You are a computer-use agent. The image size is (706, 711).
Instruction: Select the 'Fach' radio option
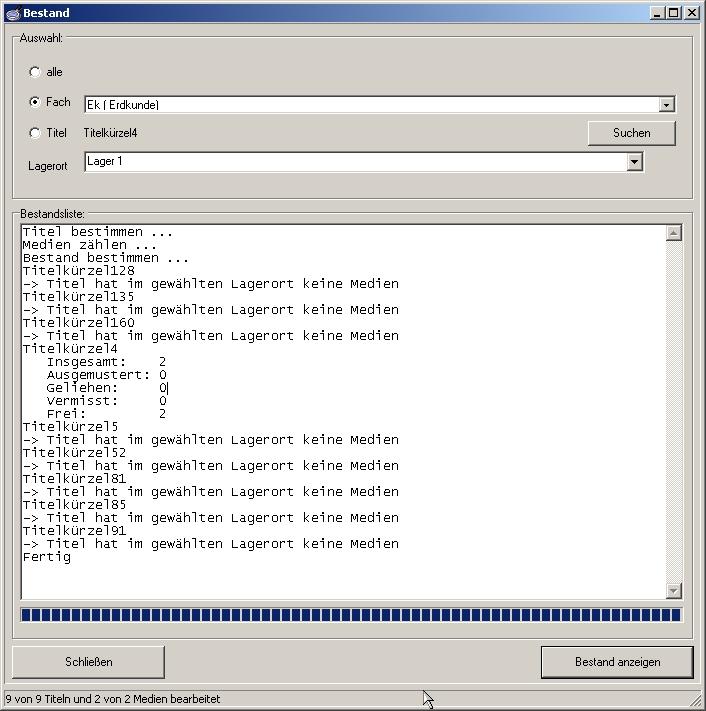[36, 102]
